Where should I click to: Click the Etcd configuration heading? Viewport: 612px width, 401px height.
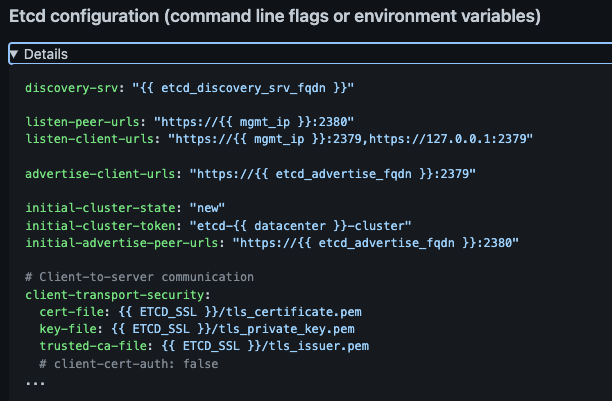pyautogui.click(x=275, y=16)
